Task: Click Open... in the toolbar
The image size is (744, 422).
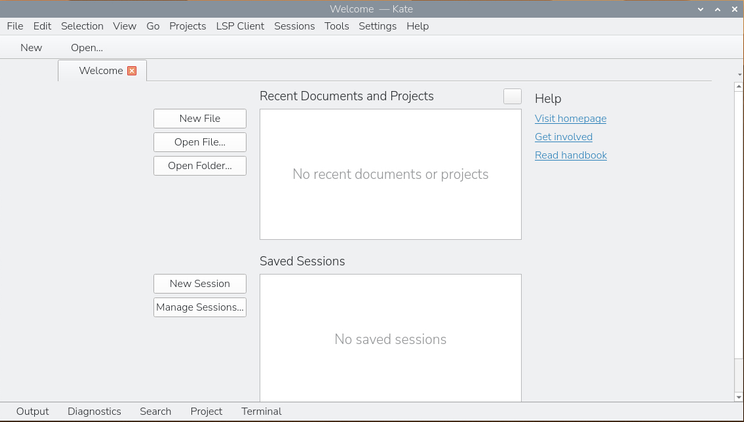Action: [87, 47]
